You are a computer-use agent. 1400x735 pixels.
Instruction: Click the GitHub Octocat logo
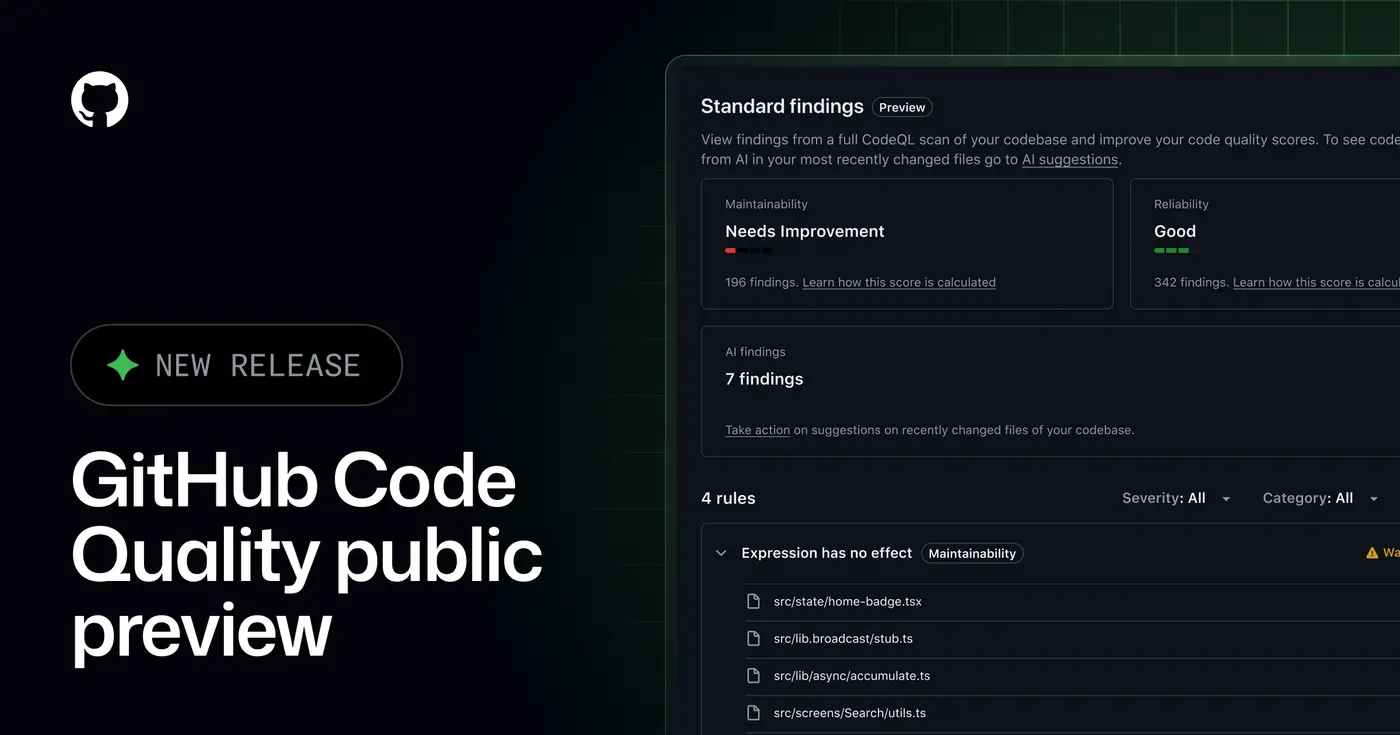tap(99, 99)
